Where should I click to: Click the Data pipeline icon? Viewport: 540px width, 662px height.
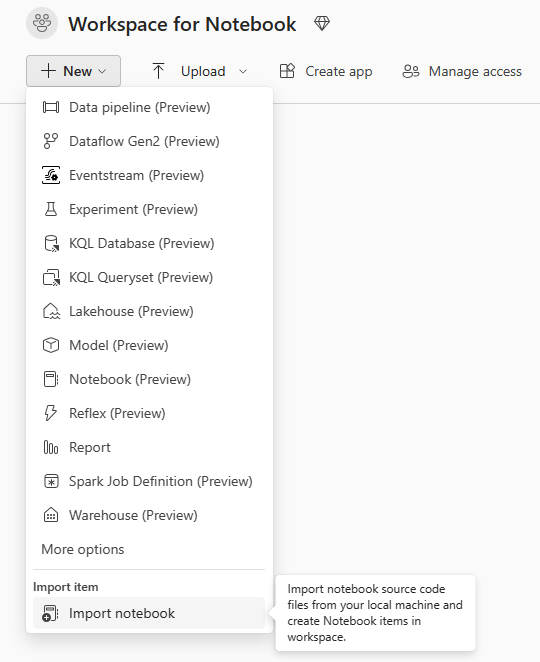click(x=51, y=107)
